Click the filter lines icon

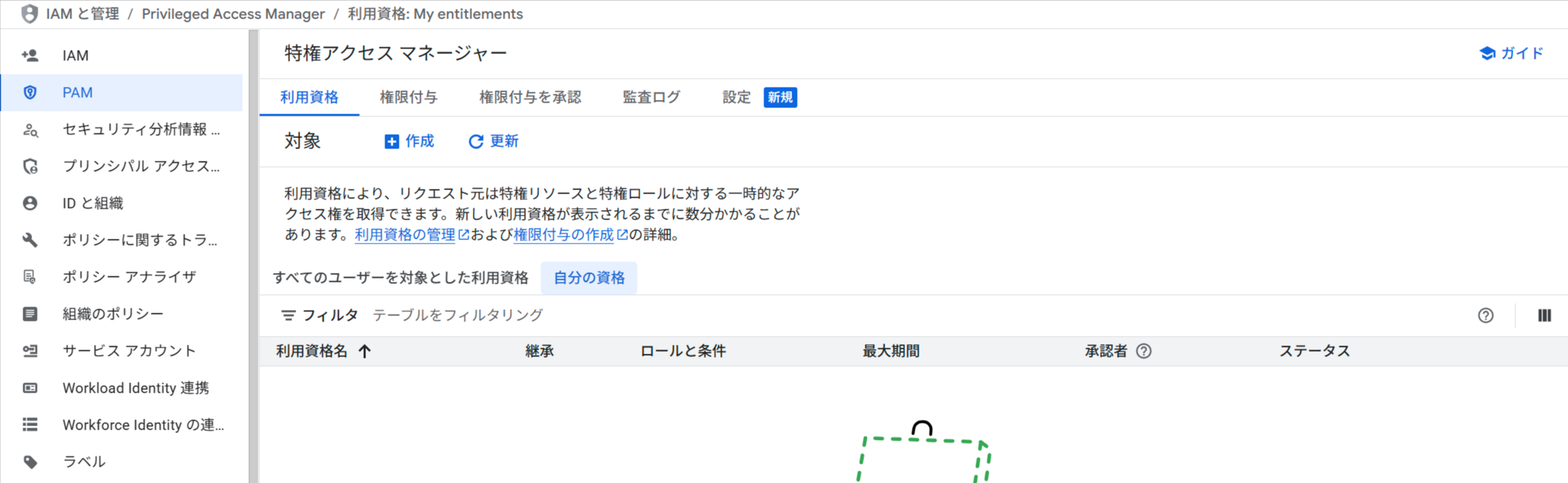pyautogui.click(x=289, y=315)
